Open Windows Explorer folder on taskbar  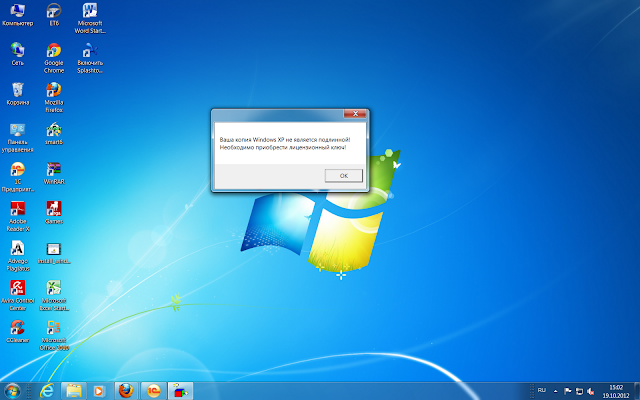(x=74, y=391)
